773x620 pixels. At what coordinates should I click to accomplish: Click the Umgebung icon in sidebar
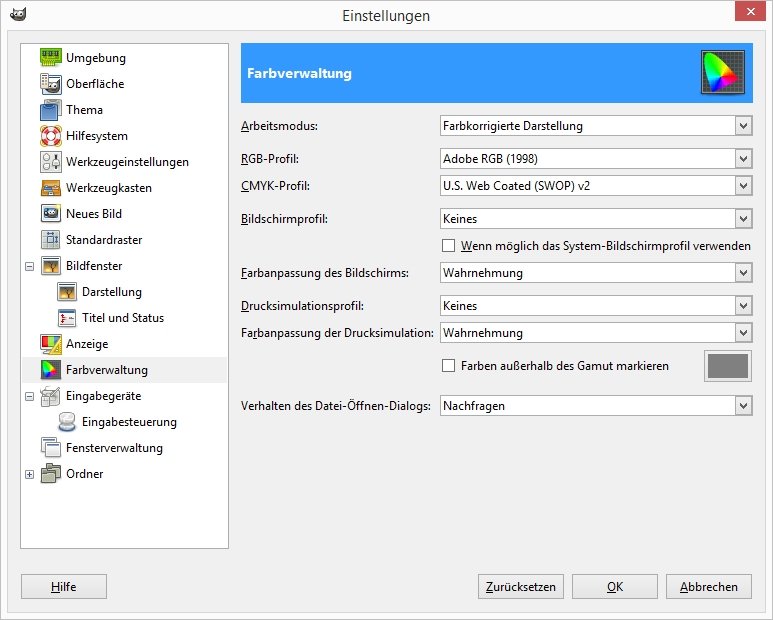(51, 58)
